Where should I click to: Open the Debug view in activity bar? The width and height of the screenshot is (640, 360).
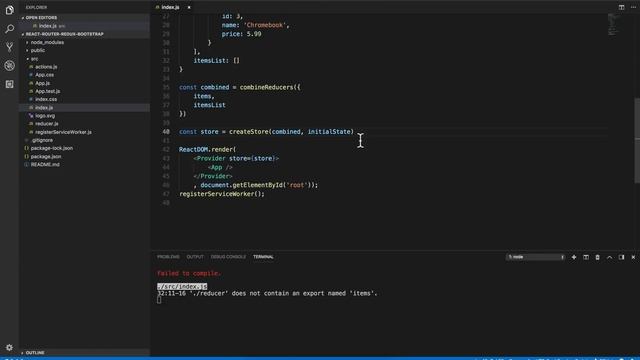click(x=9, y=65)
